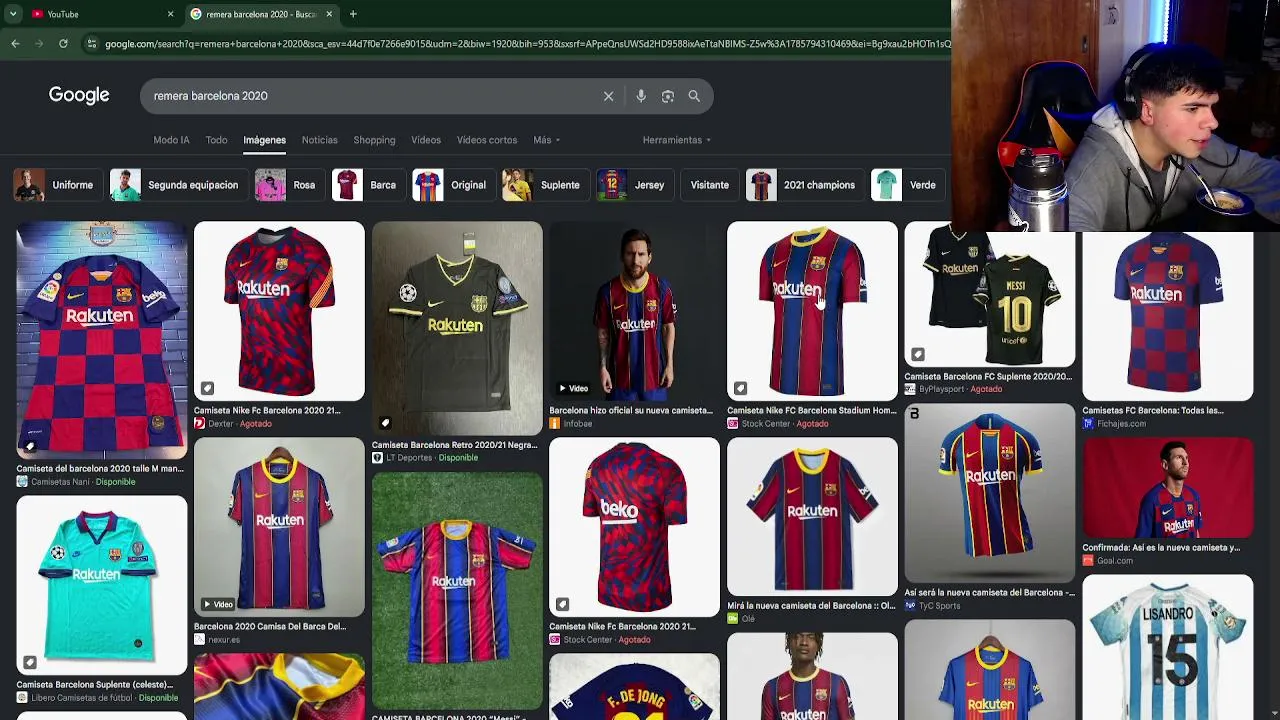Open 'Confirmada: Así es la nueva camiseta' result

1161,547
